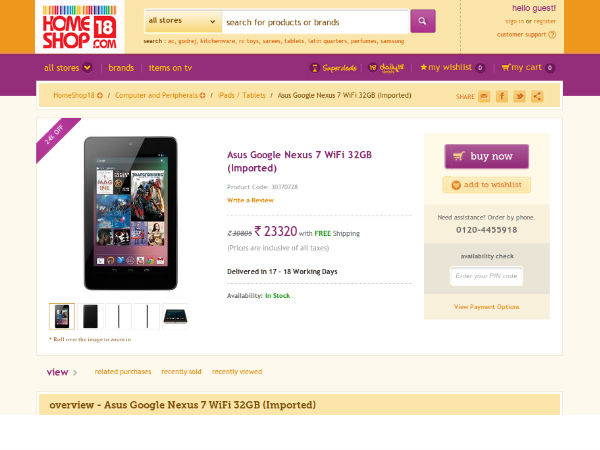This screenshot has height=450, width=600.
Task: Share product on Facebook
Action: (x=502, y=96)
